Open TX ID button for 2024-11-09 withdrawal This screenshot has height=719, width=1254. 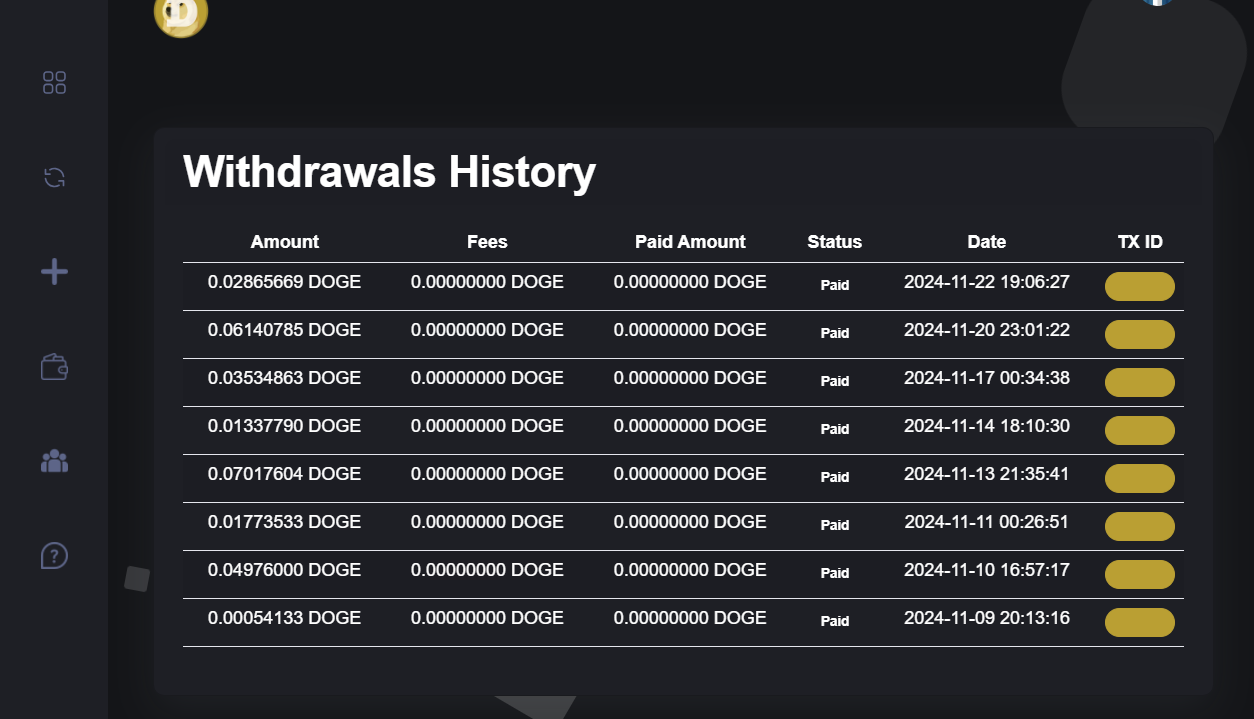[x=1139, y=622]
